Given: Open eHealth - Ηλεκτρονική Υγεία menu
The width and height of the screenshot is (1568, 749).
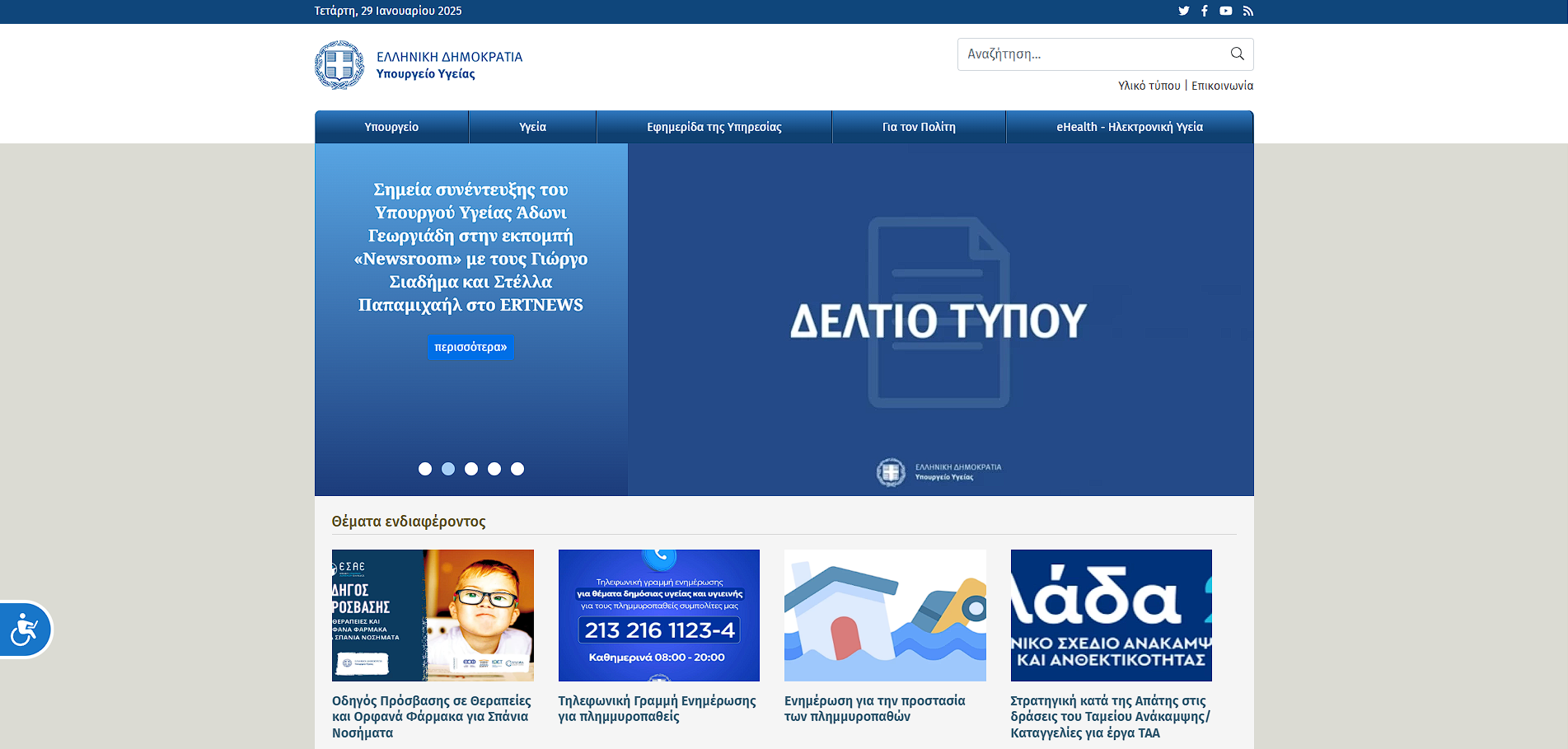Looking at the screenshot, I should pyautogui.click(x=1130, y=127).
